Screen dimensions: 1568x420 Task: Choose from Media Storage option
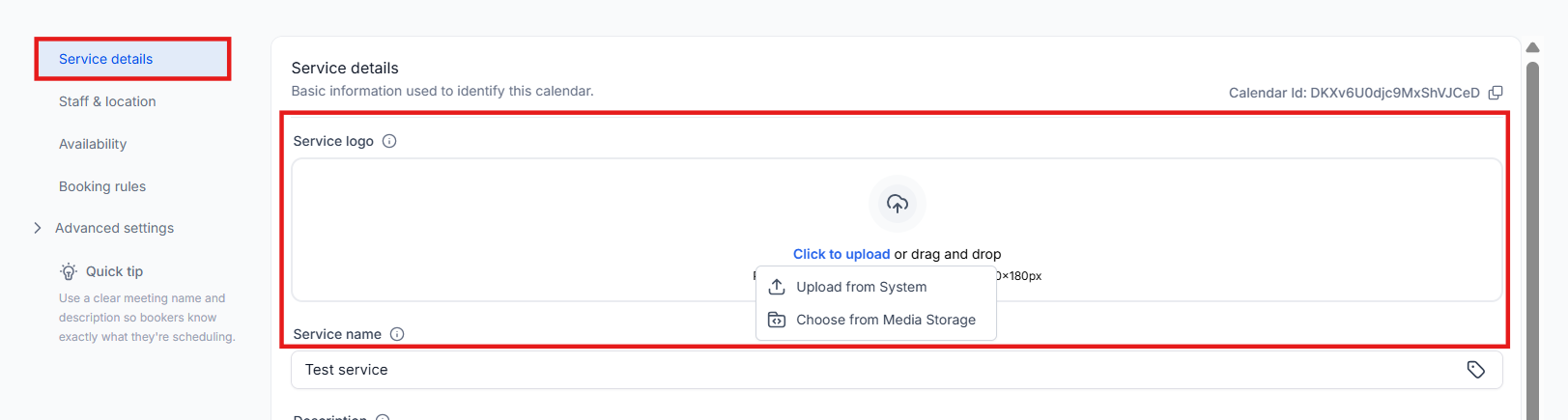click(885, 320)
